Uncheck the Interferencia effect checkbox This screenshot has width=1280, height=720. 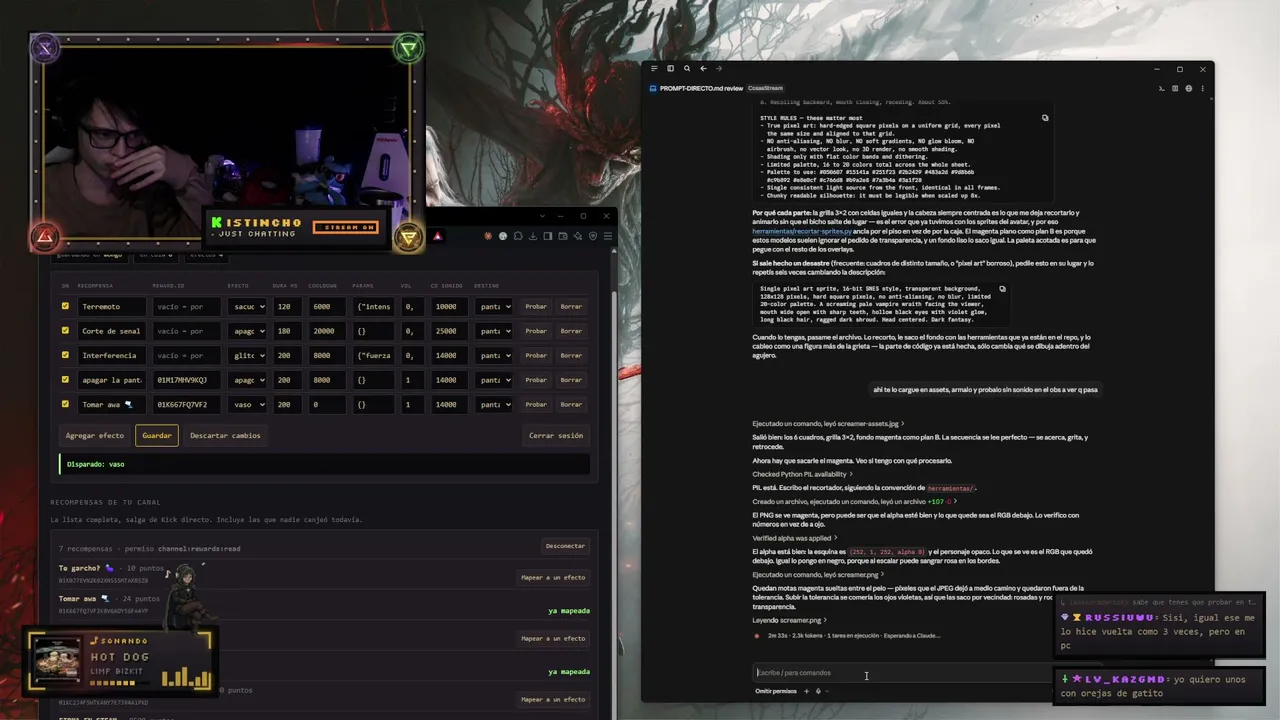pos(65,355)
